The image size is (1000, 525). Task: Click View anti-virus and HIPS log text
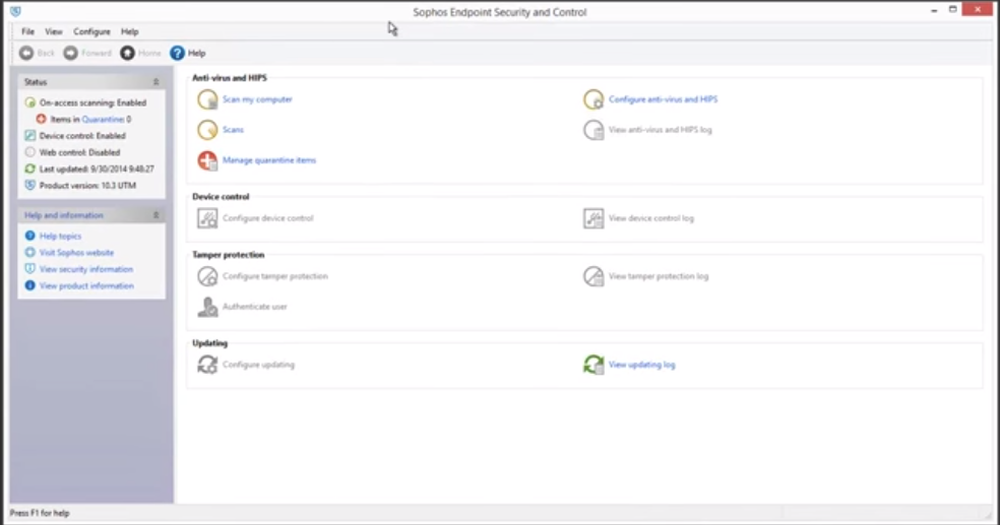click(x=660, y=129)
